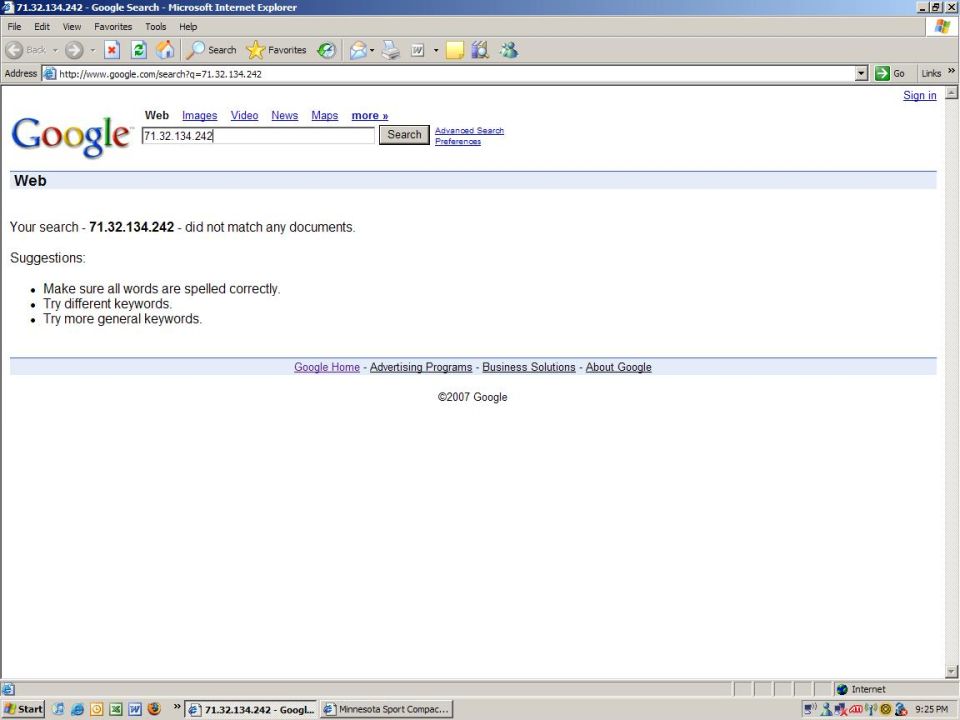The image size is (960, 720).
Task: Click the disconnected network tray icon
Action: point(840,709)
